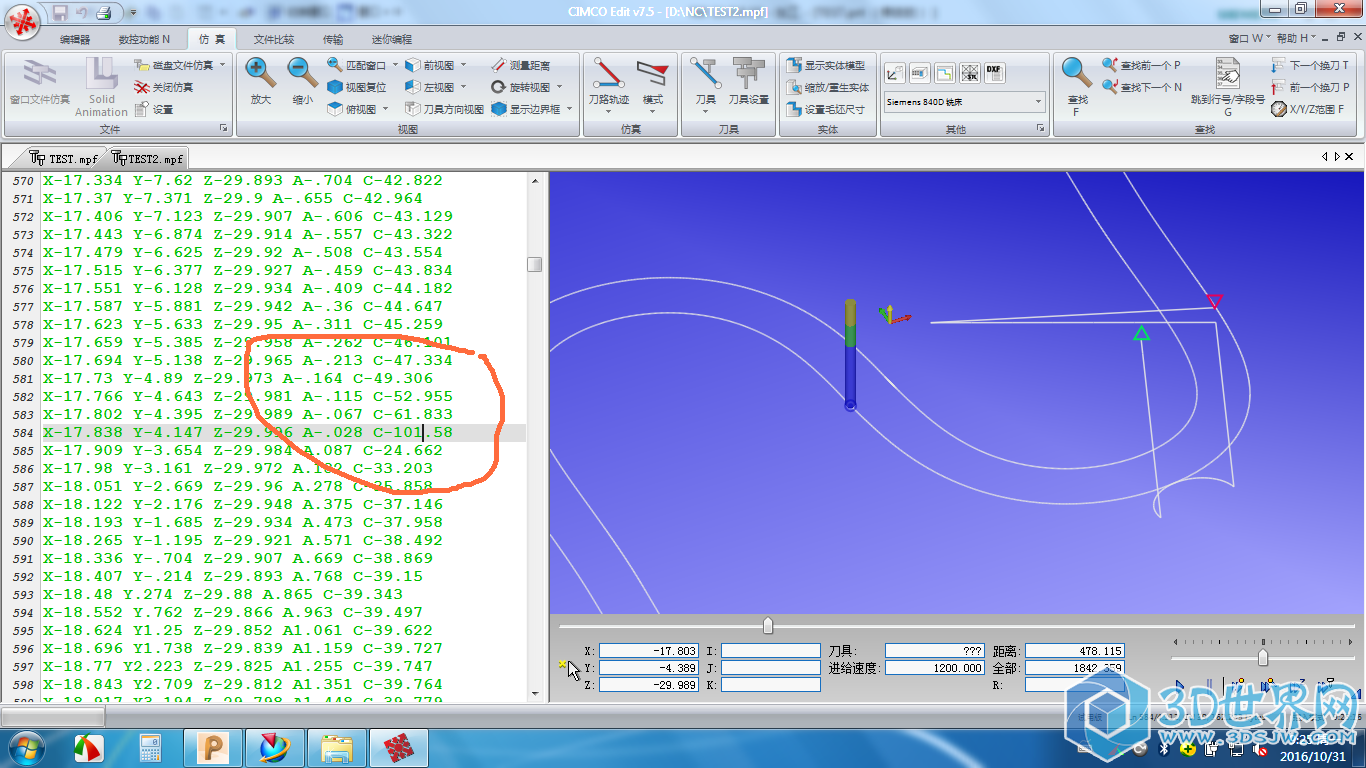Click the quick access Print icon
1366x768 pixels.
pyautogui.click(x=103, y=12)
